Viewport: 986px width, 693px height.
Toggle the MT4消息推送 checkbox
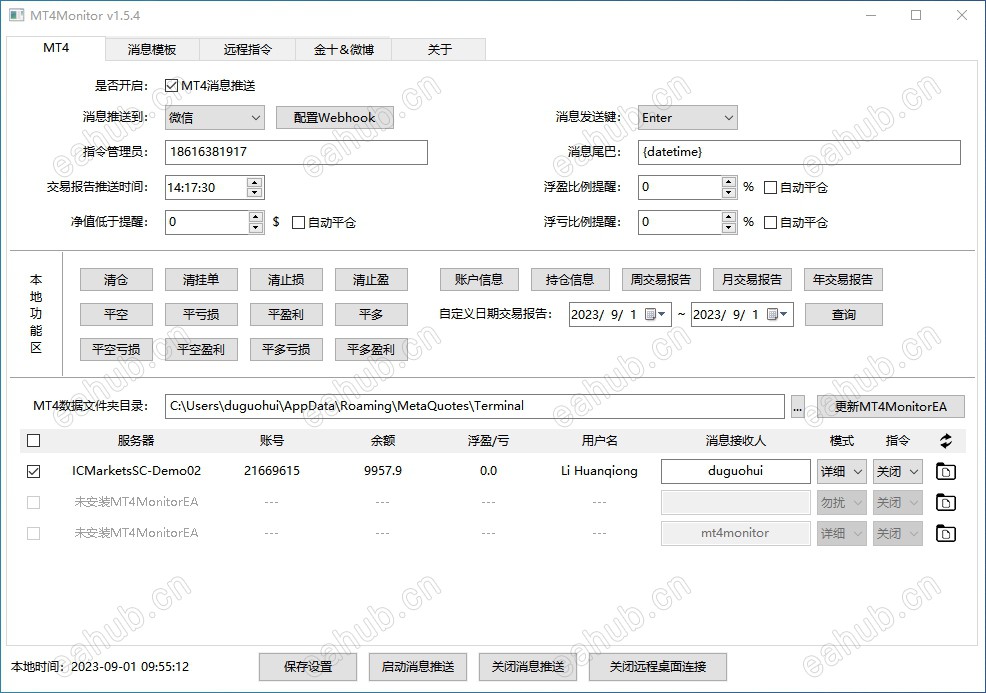pyautogui.click(x=170, y=85)
